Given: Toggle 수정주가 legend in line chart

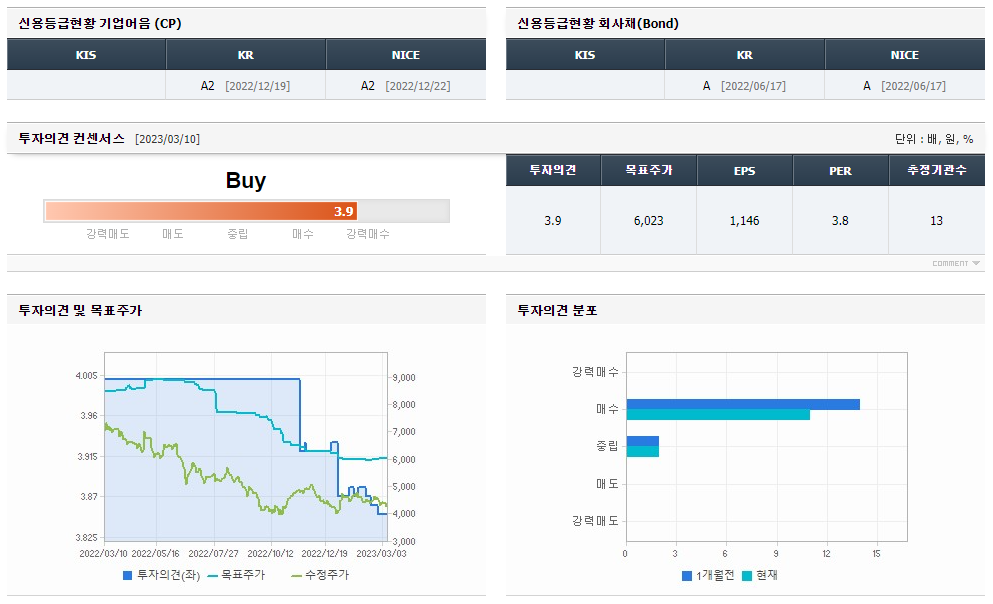Looking at the screenshot, I should tap(320, 575).
